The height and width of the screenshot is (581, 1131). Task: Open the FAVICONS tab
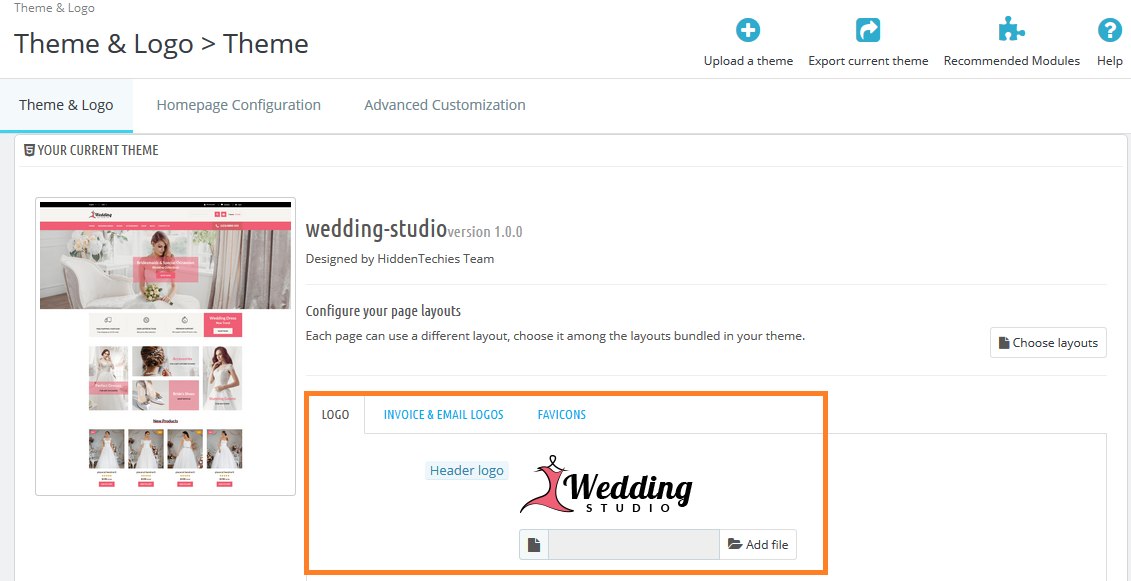(561, 414)
